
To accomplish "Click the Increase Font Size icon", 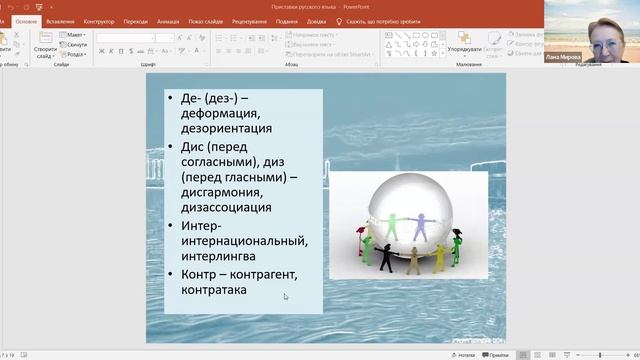I will coord(179,38).
